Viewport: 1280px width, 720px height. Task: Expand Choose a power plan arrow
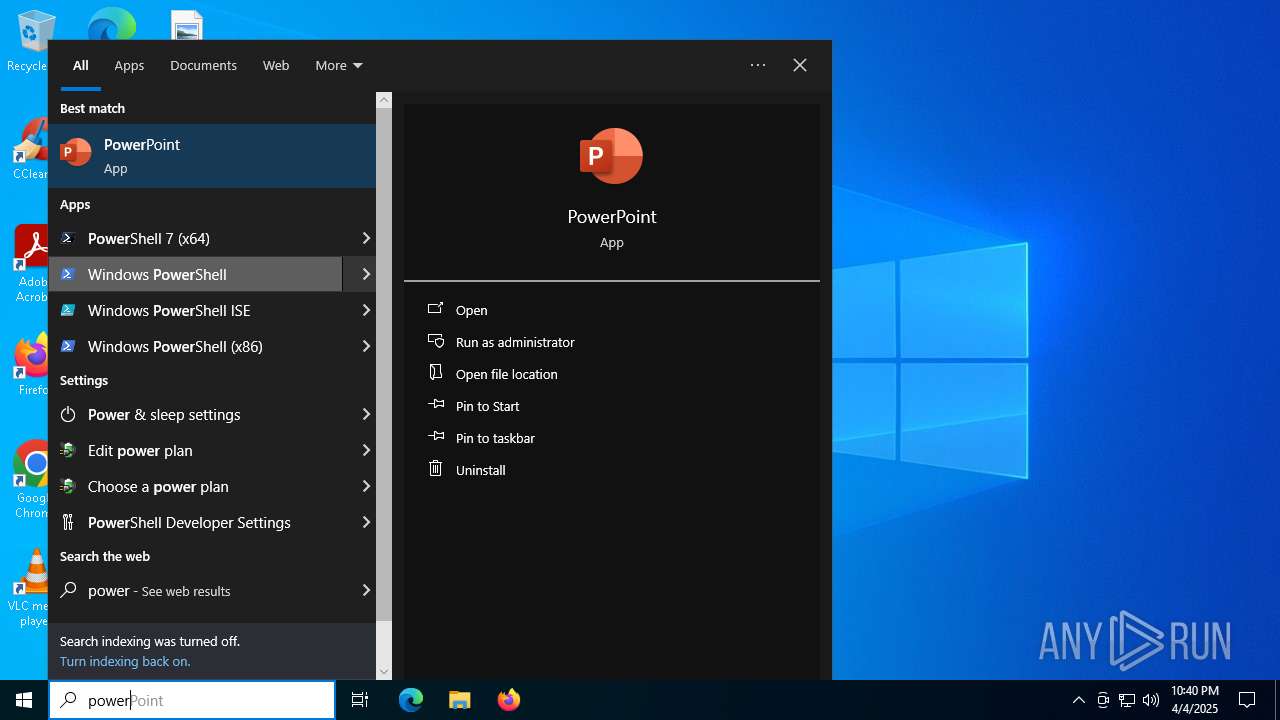coord(366,486)
